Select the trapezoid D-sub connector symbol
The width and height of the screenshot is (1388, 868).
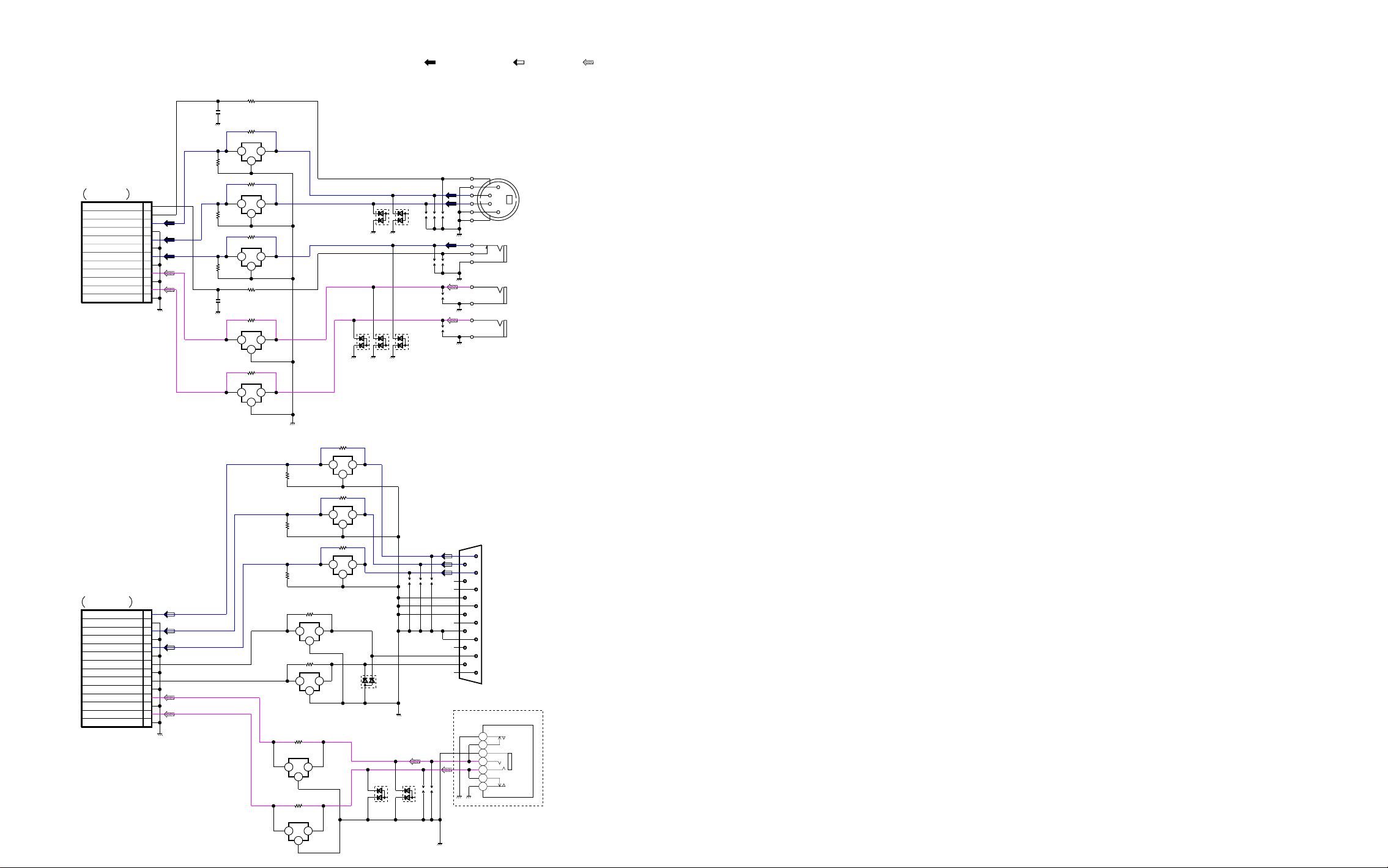[470, 614]
